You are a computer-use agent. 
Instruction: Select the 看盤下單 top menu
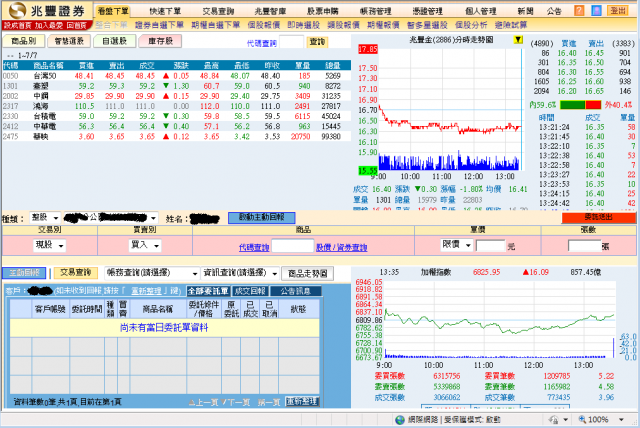click(113, 11)
